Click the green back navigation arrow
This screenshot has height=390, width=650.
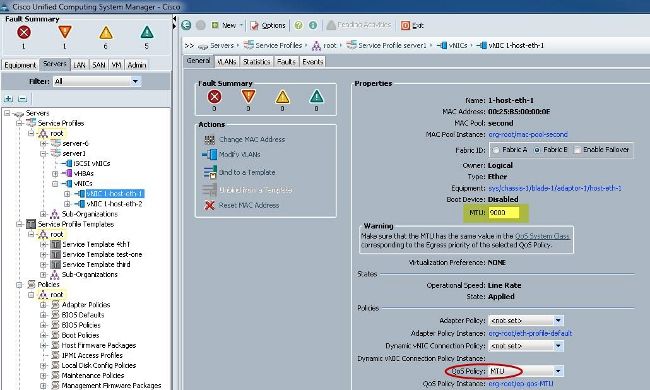(186, 25)
